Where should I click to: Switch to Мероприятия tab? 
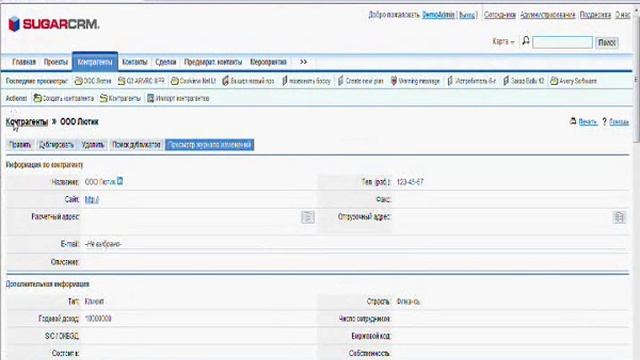pyautogui.click(x=269, y=62)
